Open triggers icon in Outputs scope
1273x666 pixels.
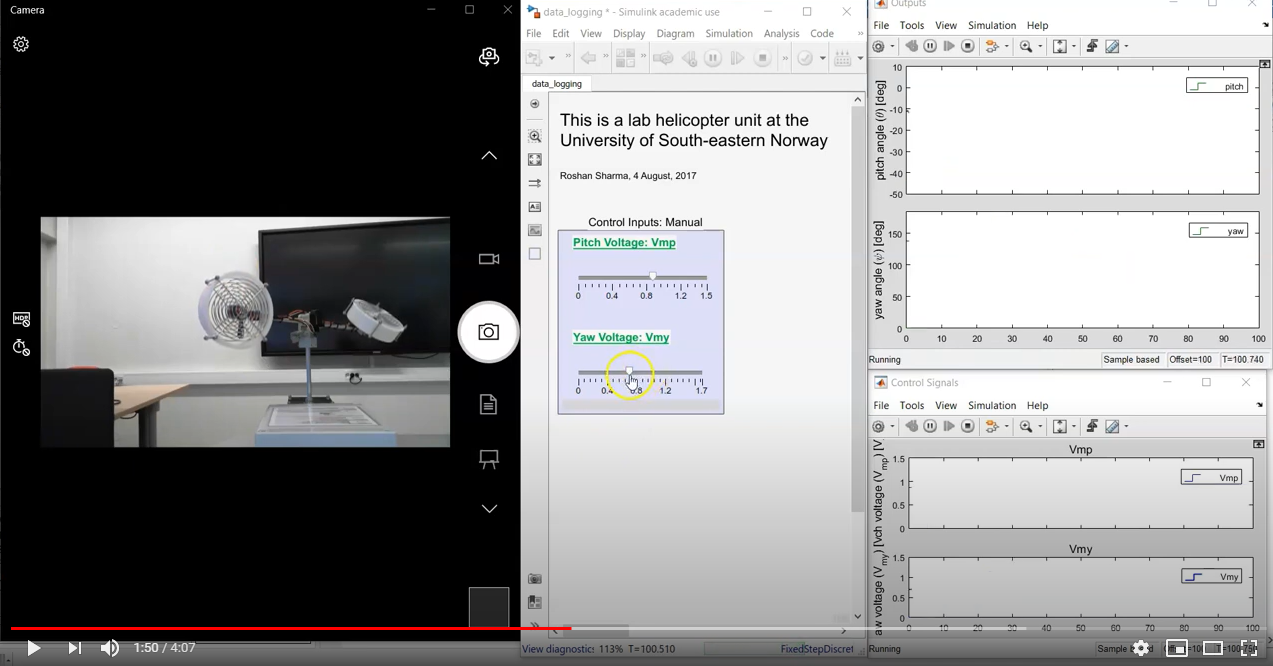1092,46
